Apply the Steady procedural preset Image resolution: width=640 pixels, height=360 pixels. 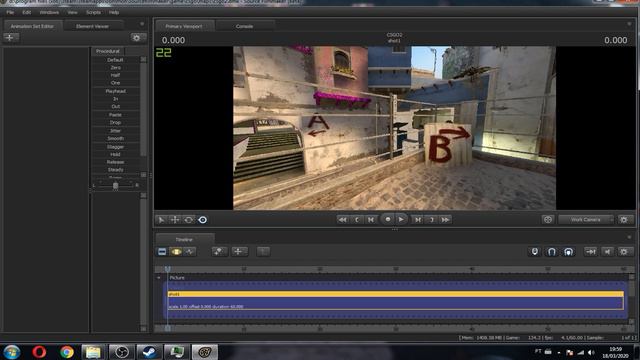[116, 170]
